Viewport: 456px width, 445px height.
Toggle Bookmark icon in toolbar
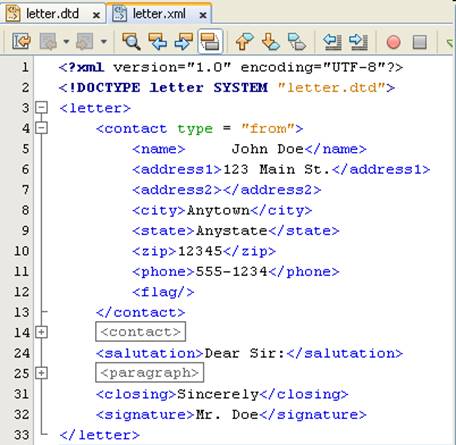tap(297, 42)
